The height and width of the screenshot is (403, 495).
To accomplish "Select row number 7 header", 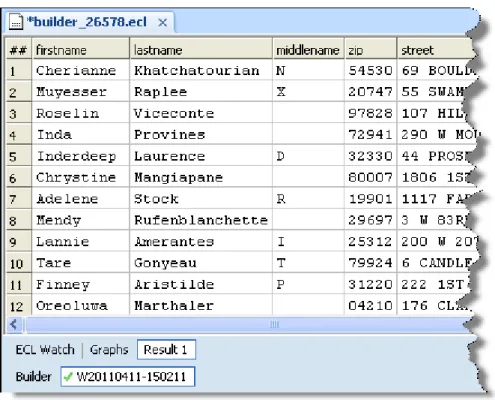I will pyautogui.click(x=19, y=199).
